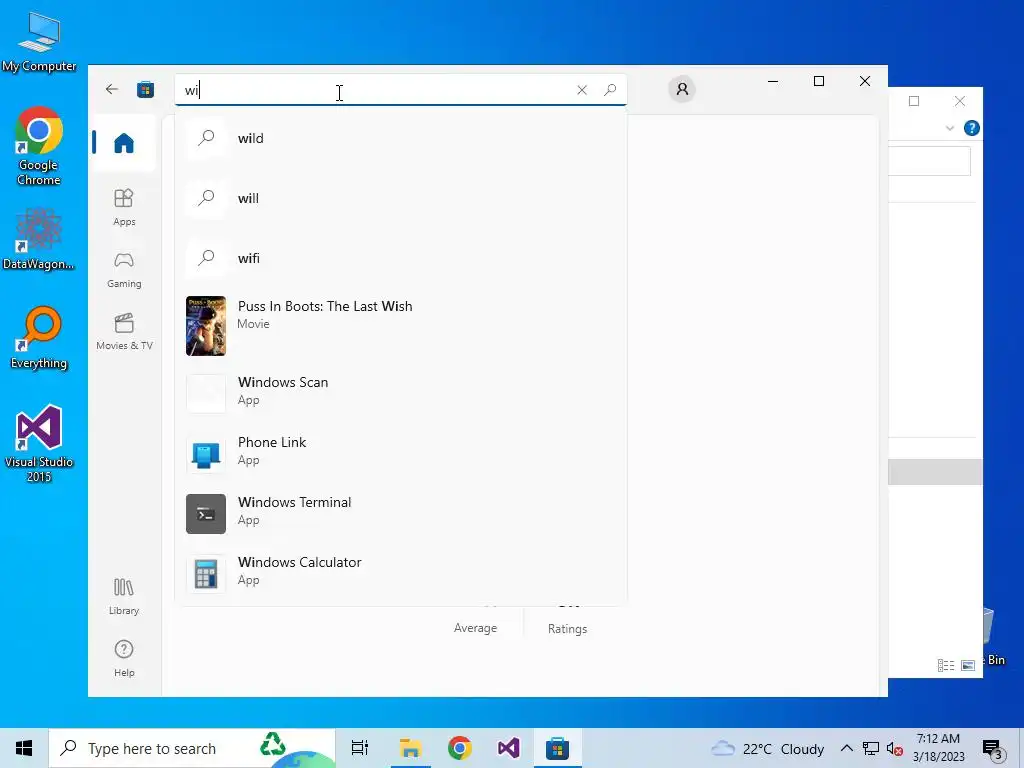Switch to large icons view in background window
Image resolution: width=1024 pixels, height=768 pixels.
(968, 665)
